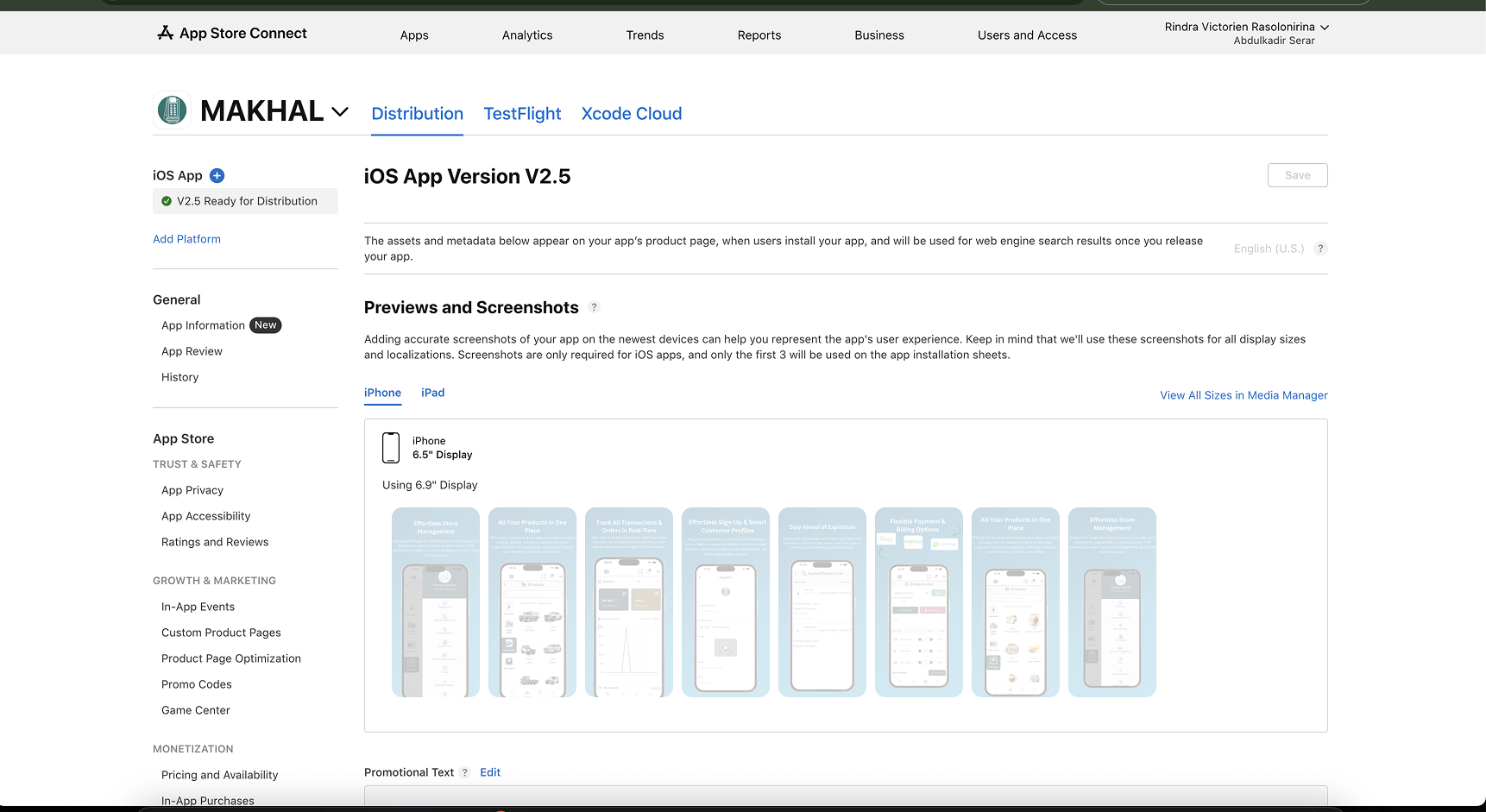Viewport: 1486px width, 812px height.
Task: Open In-App Purchases in sidebar
Action: (x=208, y=801)
